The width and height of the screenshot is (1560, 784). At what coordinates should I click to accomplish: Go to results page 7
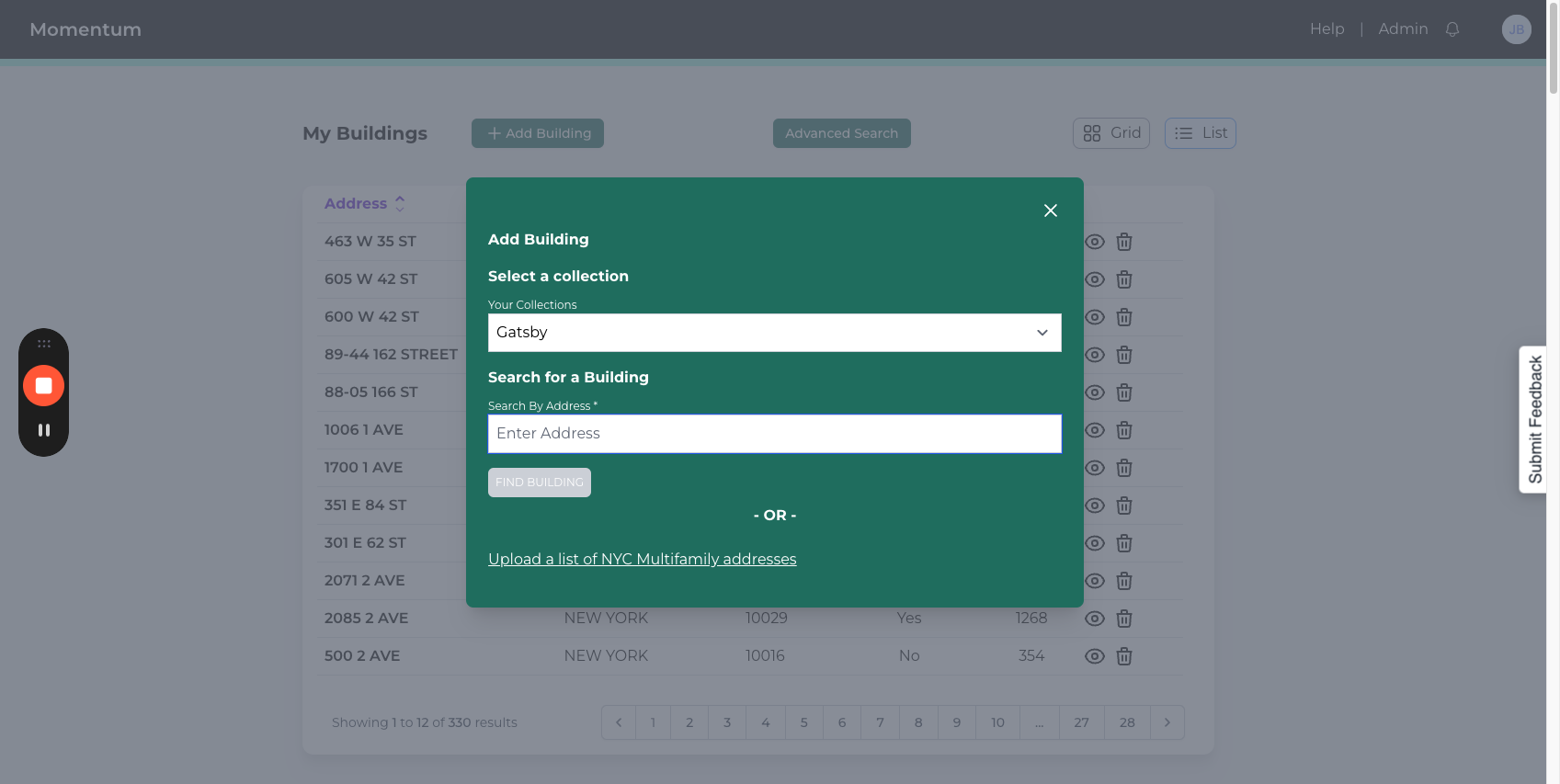tap(881, 722)
